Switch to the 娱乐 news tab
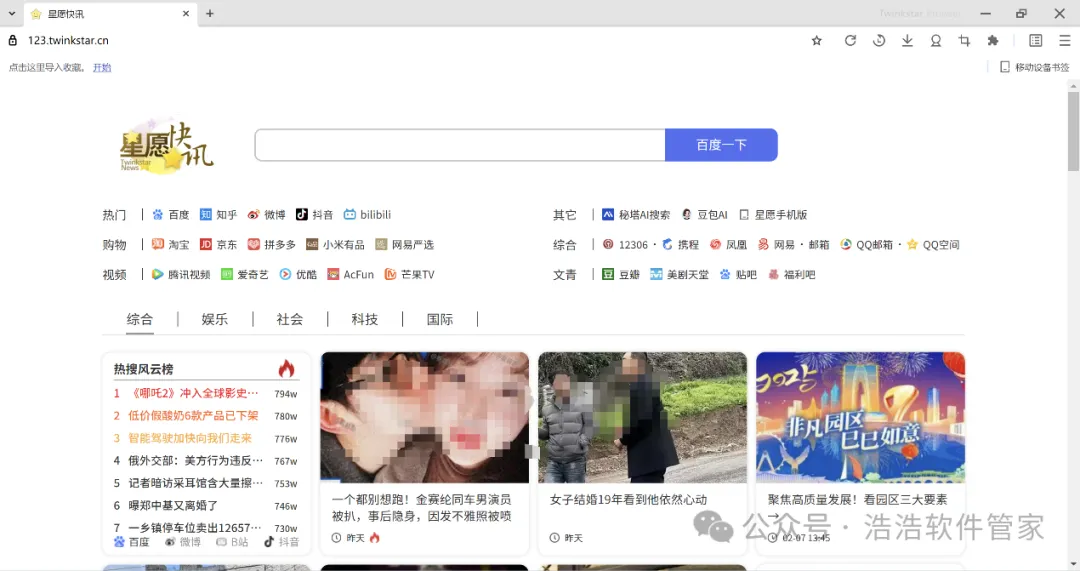 [x=214, y=319]
